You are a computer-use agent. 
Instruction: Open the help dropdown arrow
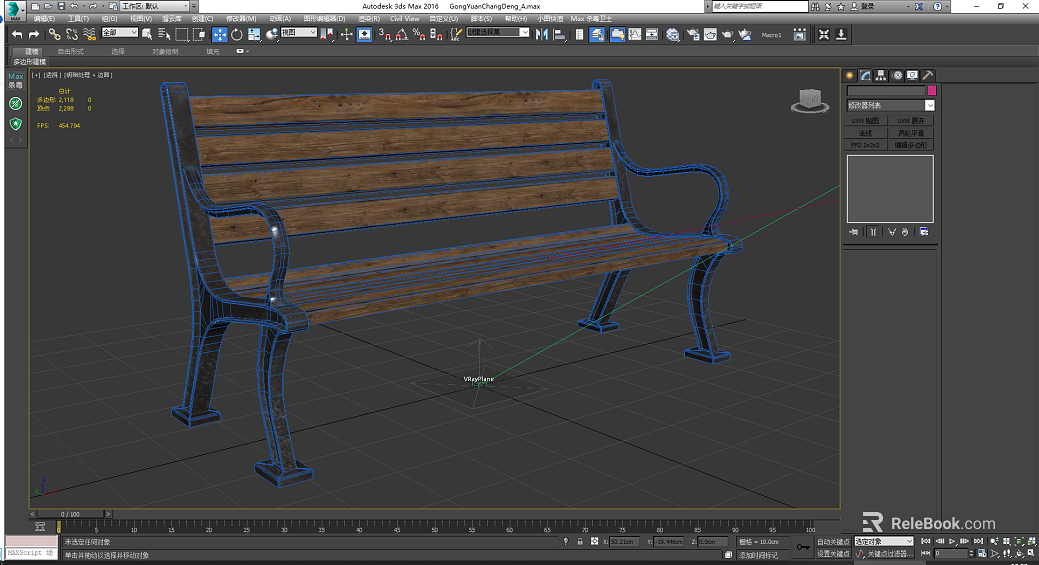[948, 6]
